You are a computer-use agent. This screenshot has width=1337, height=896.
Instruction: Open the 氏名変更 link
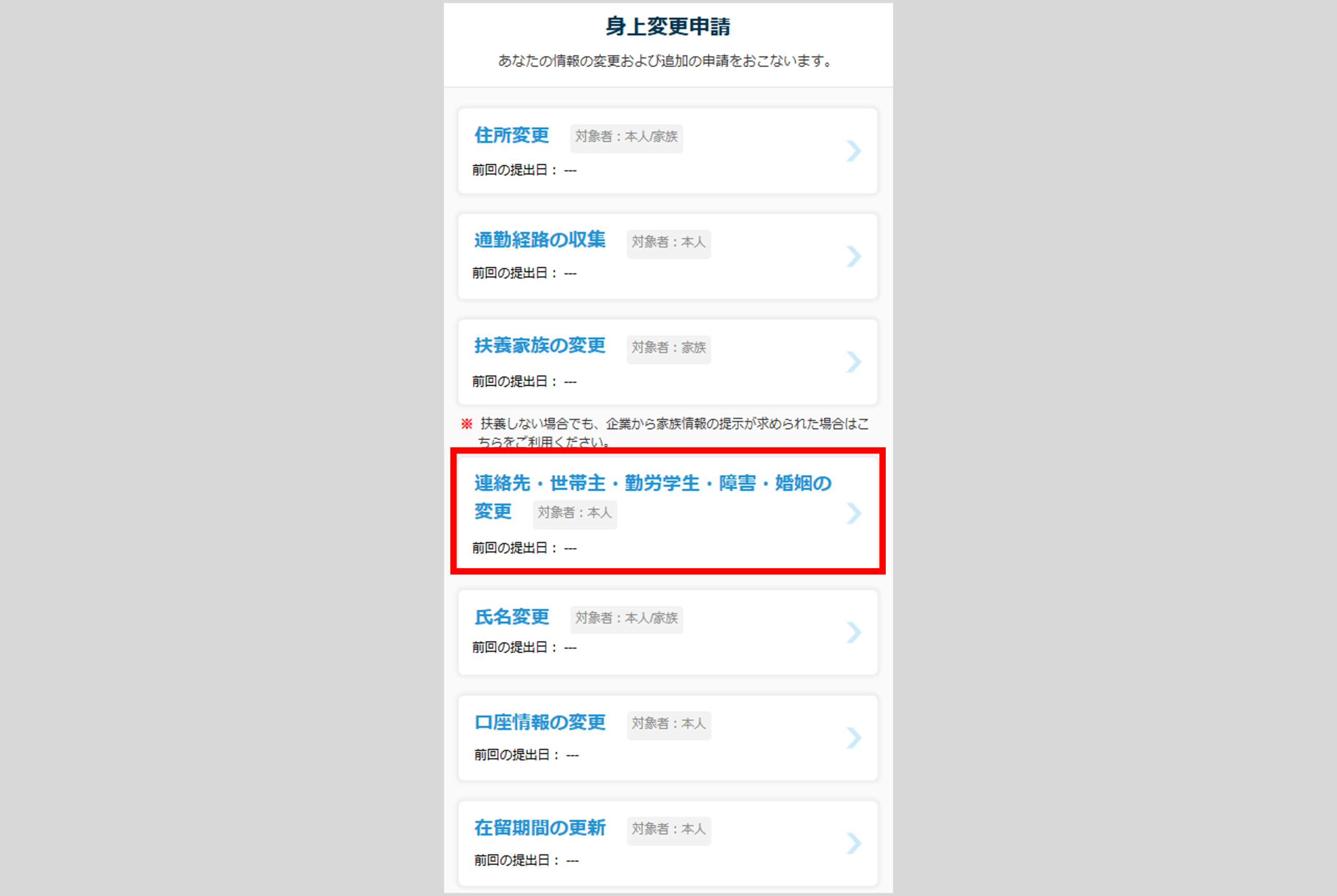pyautogui.click(x=512, y=617)
